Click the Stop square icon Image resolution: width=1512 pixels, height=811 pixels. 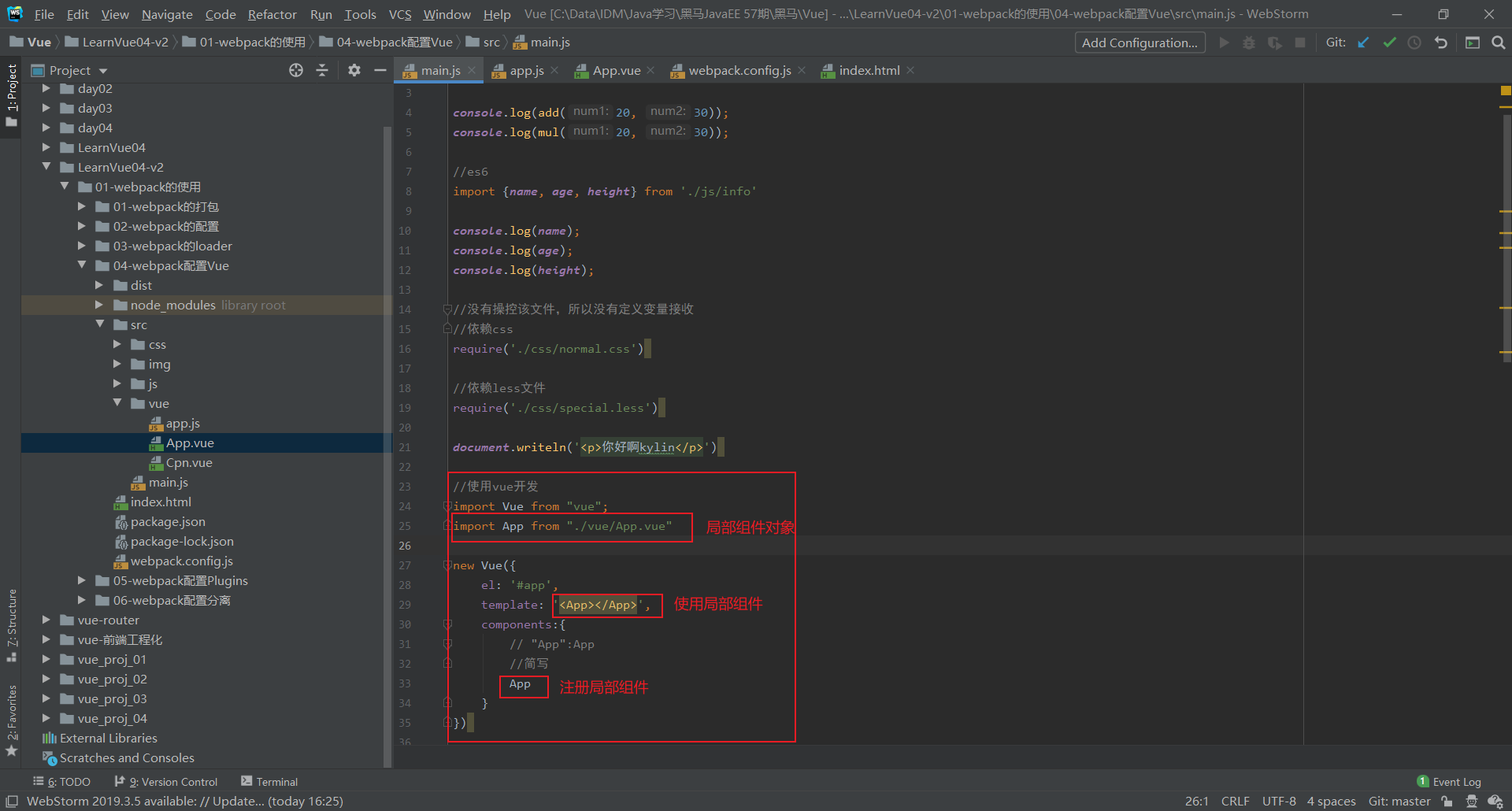click(x=1300, y=43)
